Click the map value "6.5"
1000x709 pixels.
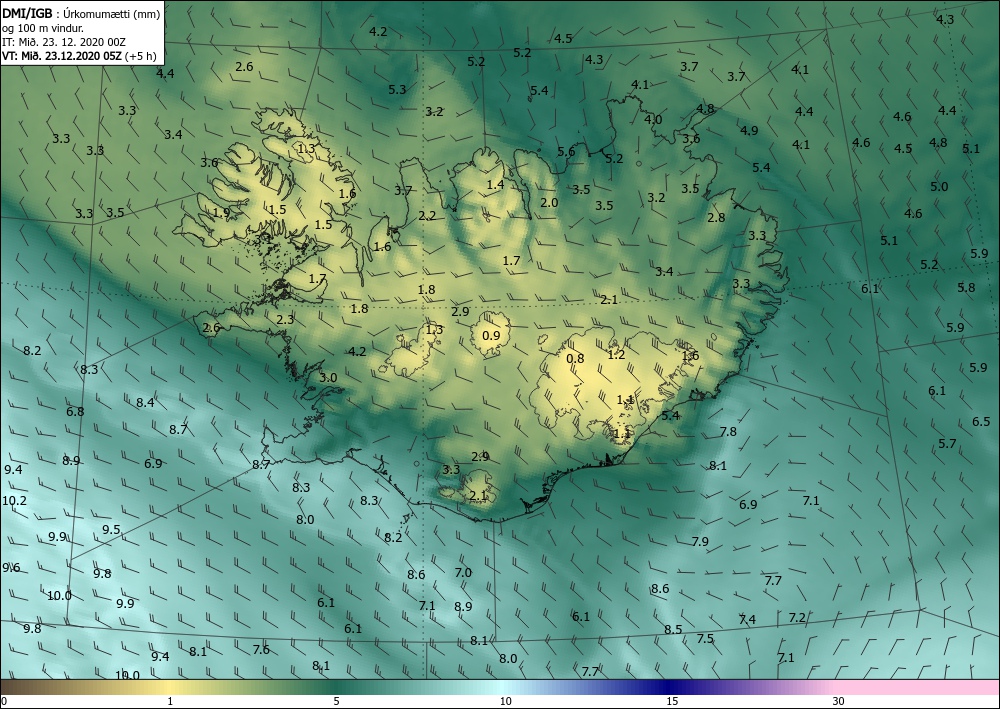coord(981,422)
